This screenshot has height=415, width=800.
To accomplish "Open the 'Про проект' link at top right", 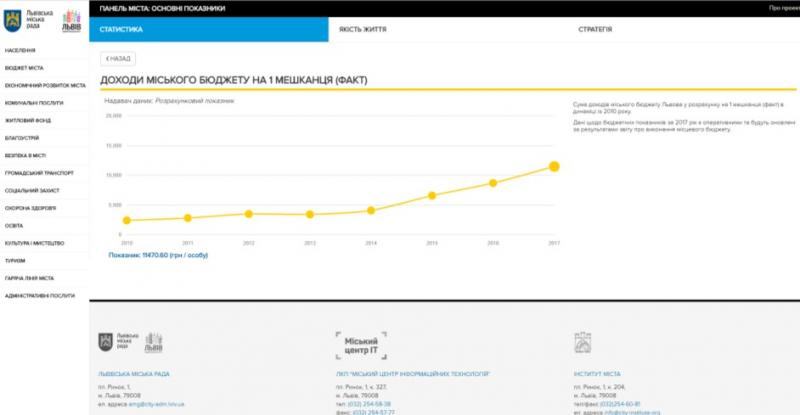I will pos(784,8).
